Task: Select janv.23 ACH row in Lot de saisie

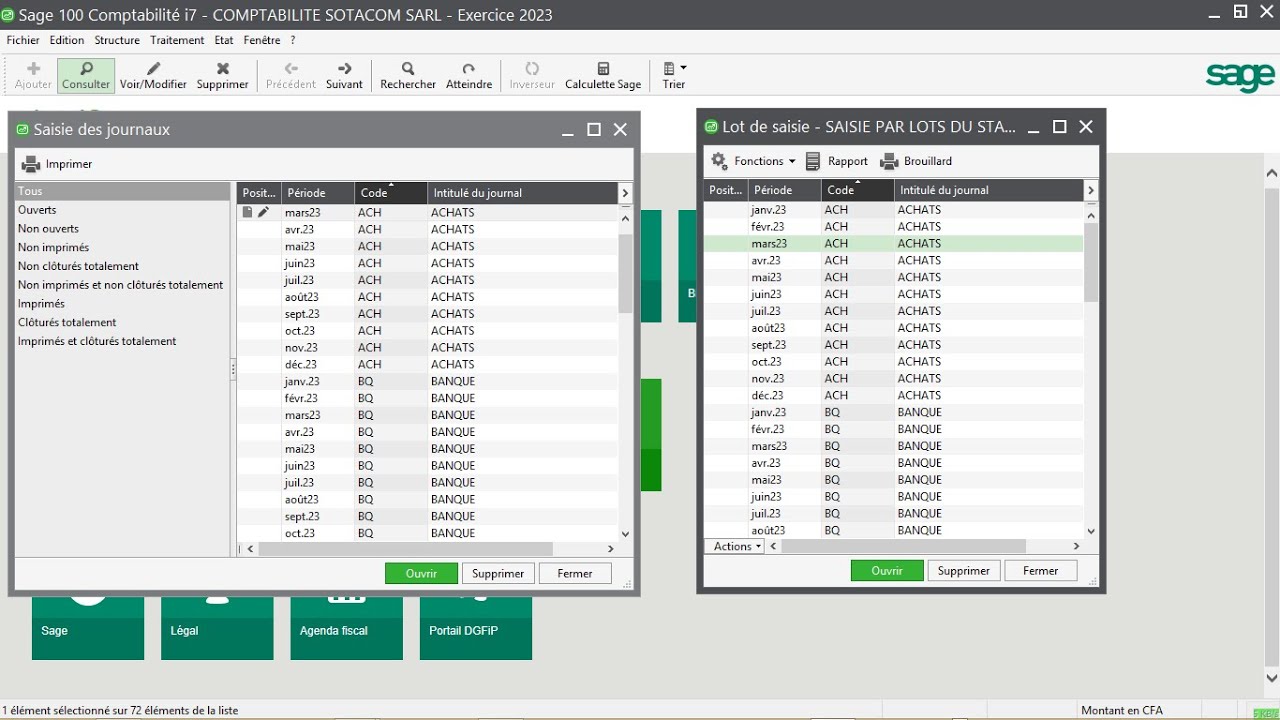Action: click(x=894, y=210)
